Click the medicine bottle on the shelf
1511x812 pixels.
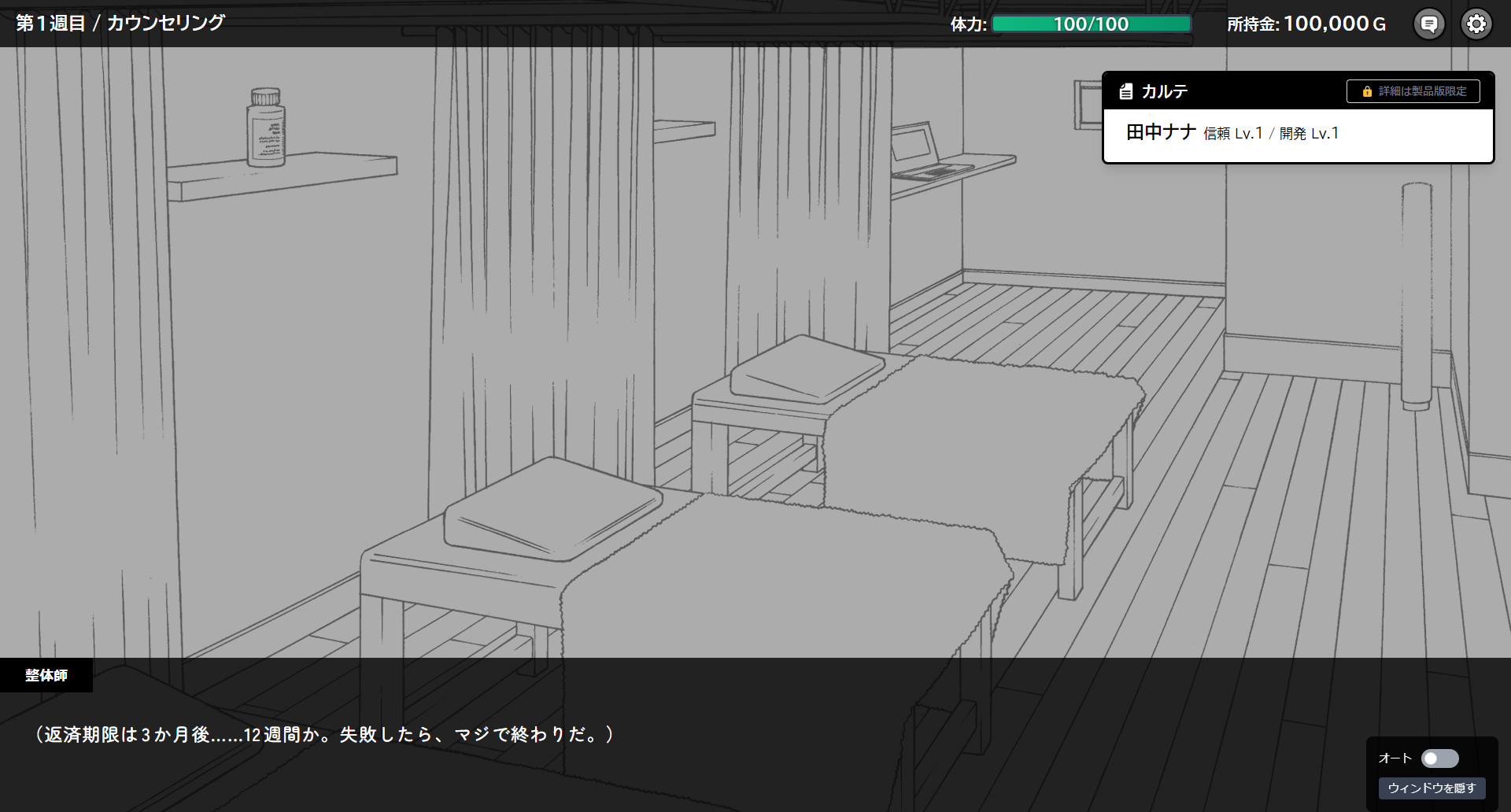point(266,128)
